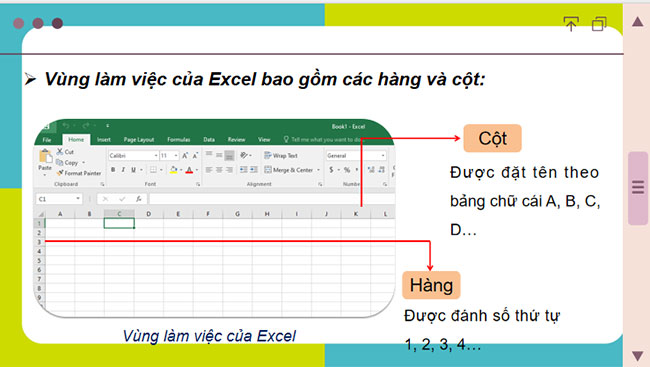Click the Undo arrow in Excel title bar
The height and width of the screenshot is (367, 650).
65,125
